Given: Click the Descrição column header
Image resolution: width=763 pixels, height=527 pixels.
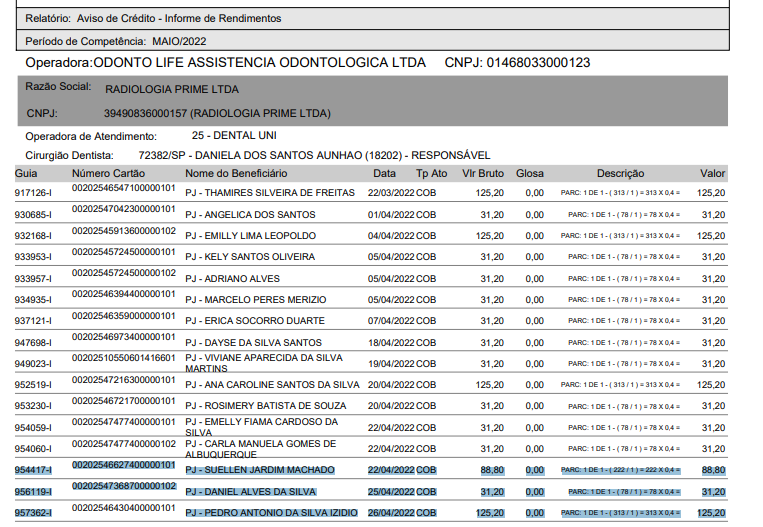Looking at the screenshot, I should click(x=621, y=174).
